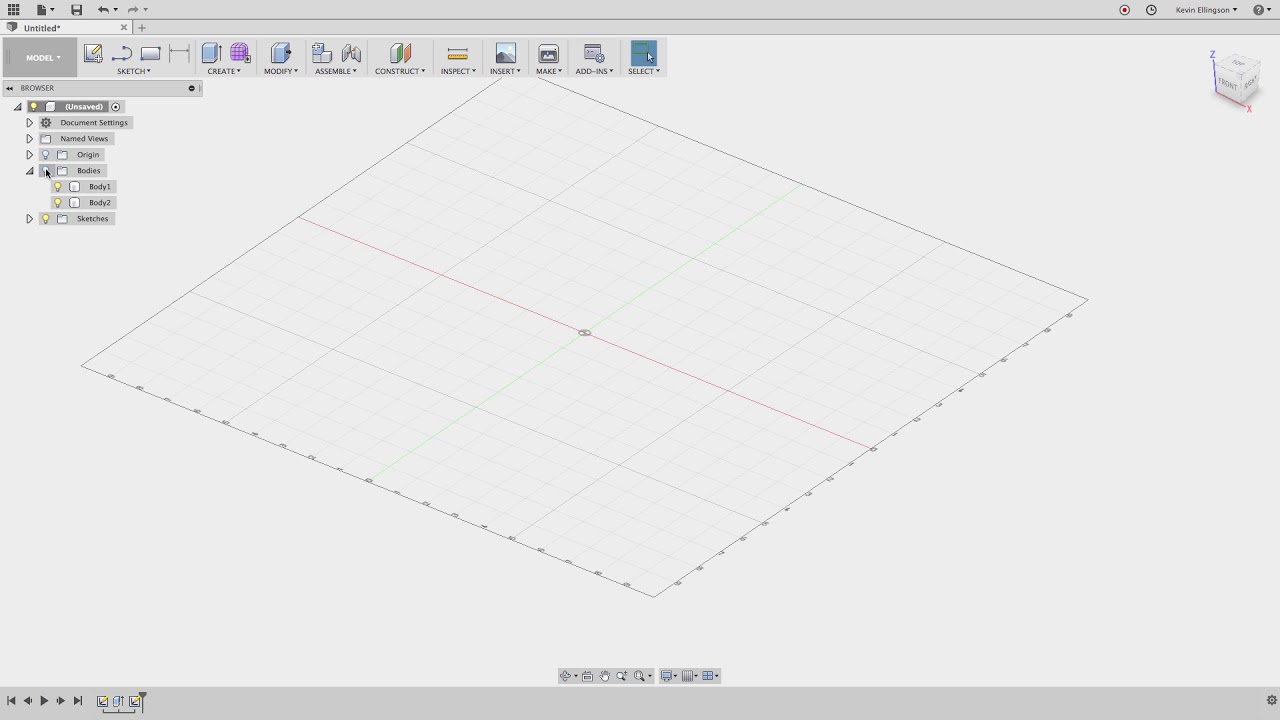Pick the Measure ruler icon

[x=458, y=54]
